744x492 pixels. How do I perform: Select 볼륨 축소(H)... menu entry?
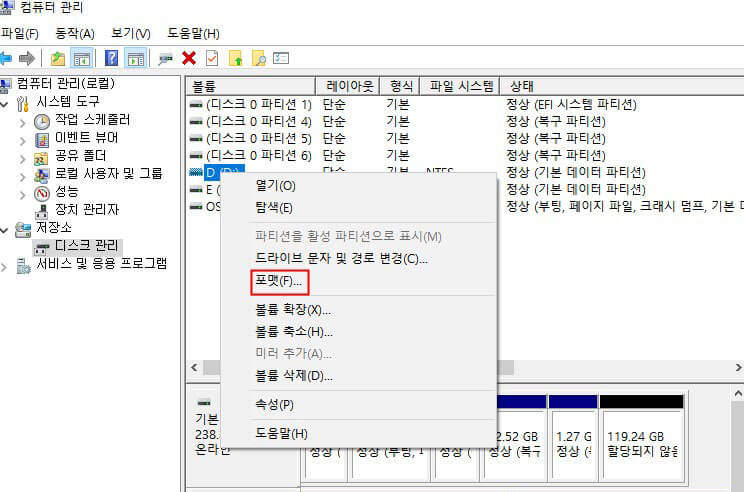pyautogui.click(x=294, y=332)
